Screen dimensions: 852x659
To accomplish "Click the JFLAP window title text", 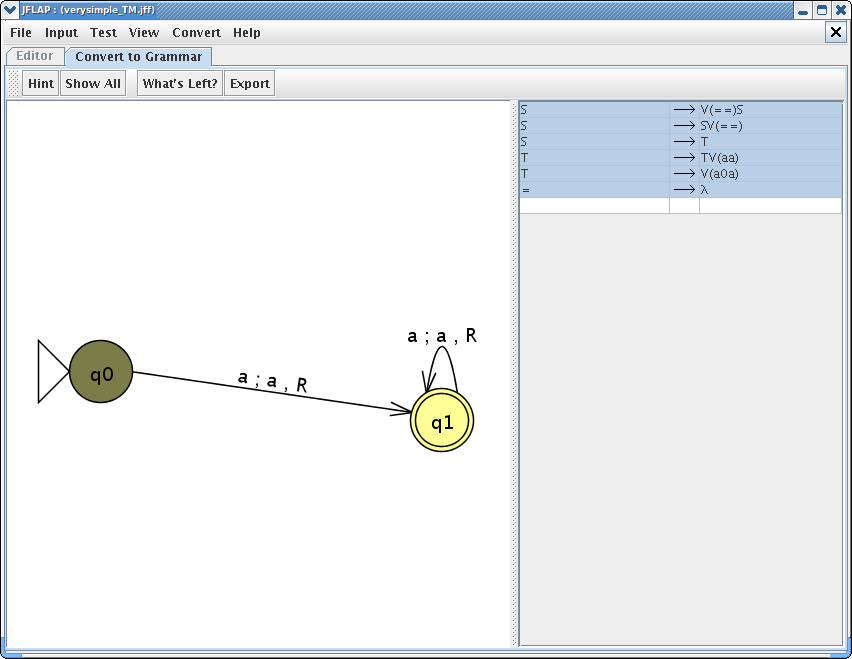I will tap(88, 10).
